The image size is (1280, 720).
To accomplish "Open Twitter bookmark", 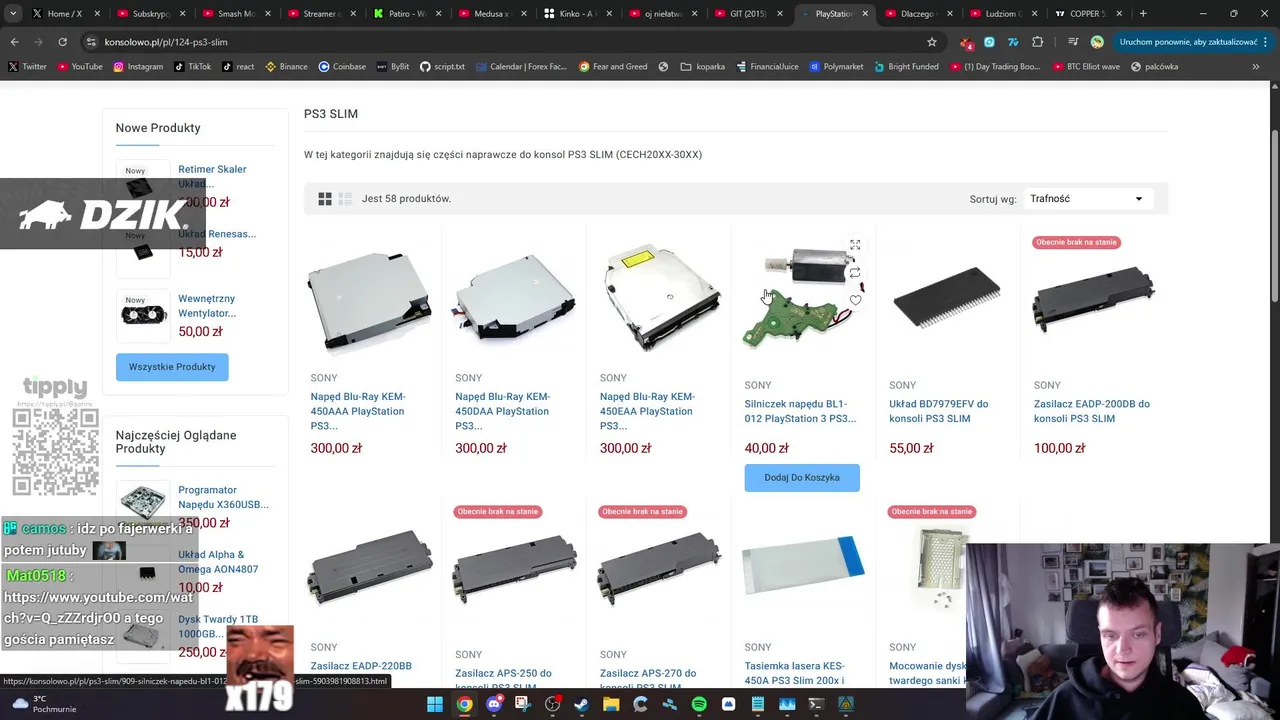I will pyautogui.click(x=28, y=67).
